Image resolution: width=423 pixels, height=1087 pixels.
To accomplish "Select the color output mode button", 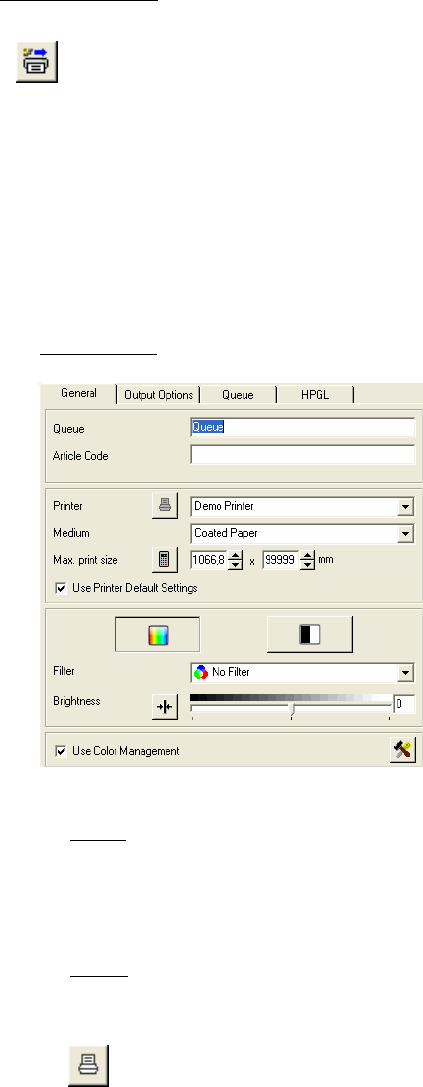I will pyautogui.click(x=157, y=634).
